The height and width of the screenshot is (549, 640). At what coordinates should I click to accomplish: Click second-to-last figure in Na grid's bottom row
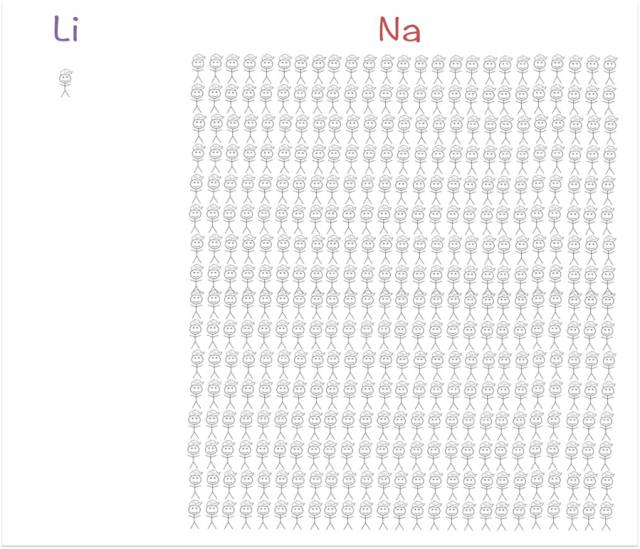[x=589, y=515]
